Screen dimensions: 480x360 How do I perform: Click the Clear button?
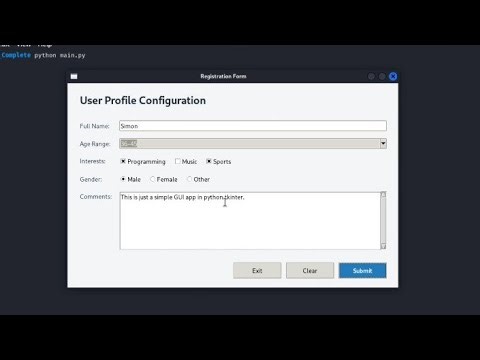coord(310,271)
